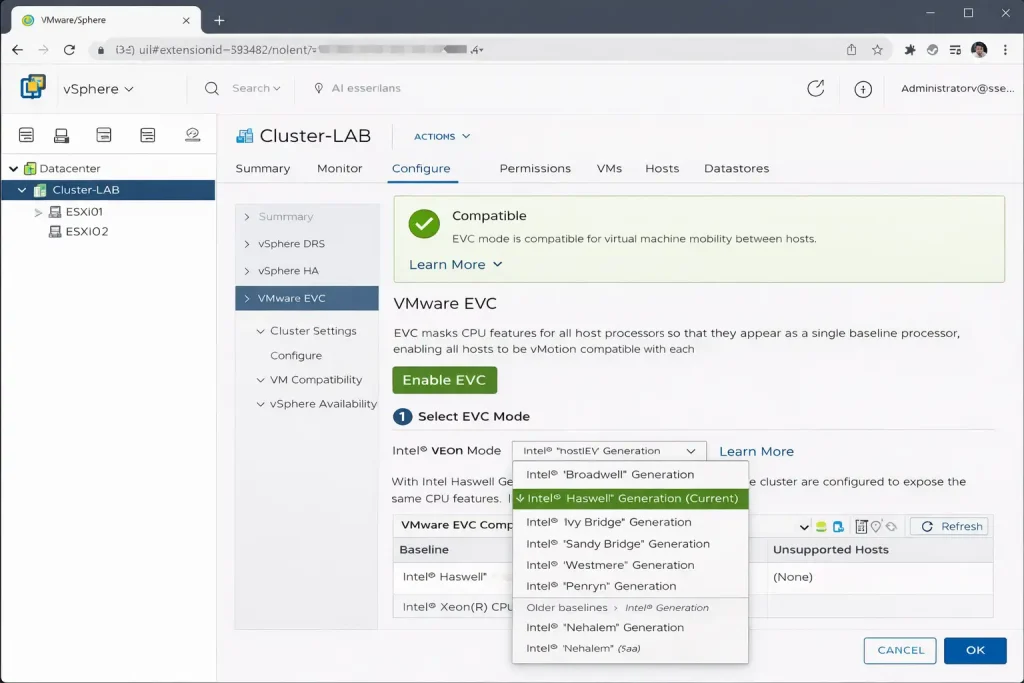Click the Datacenter icon in tree
Screen dimensions: 1024x683
pyautogui.click(x=30, y=168)
